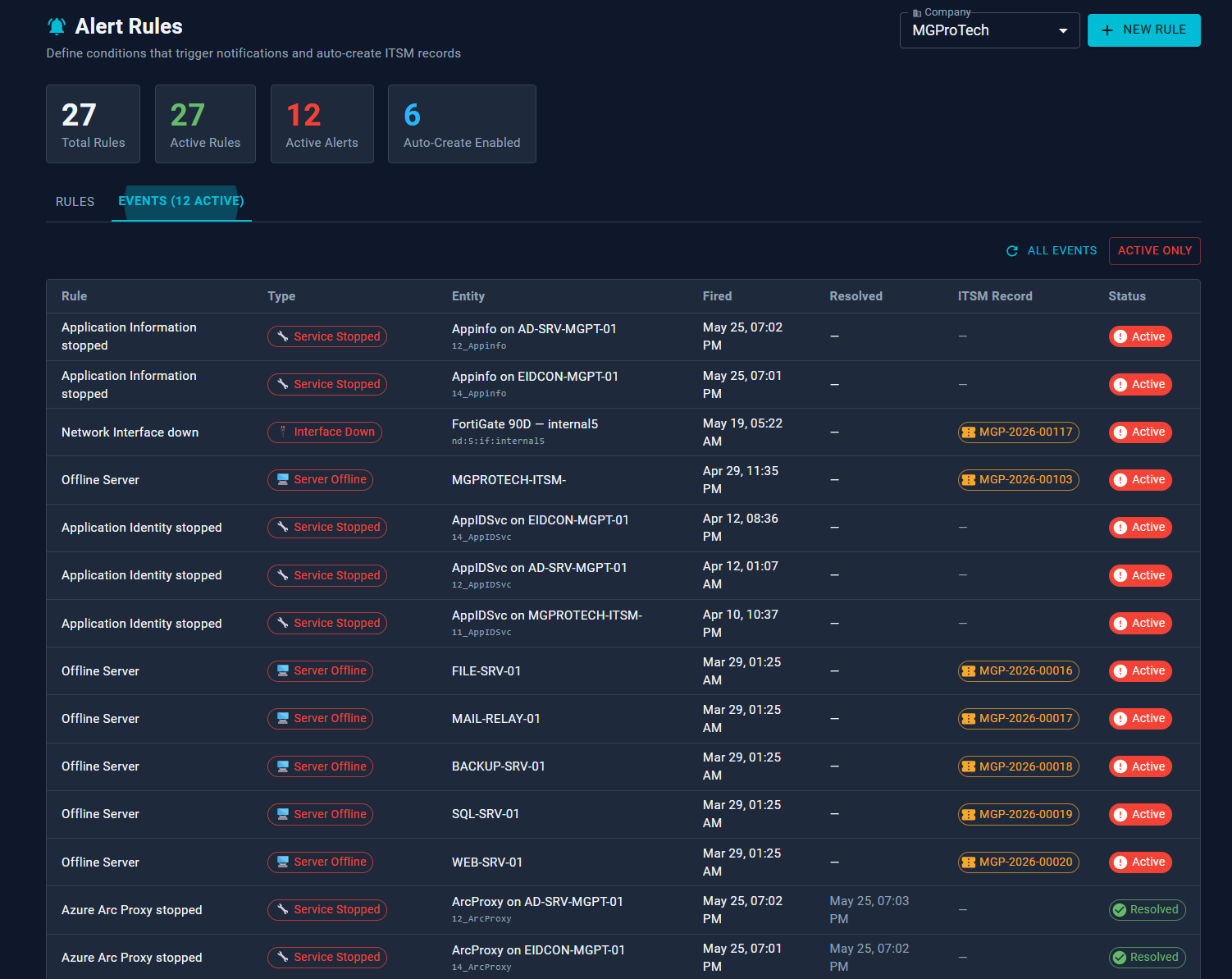Click entity 'FortiGate 90D — internal5'

(525, 424)
